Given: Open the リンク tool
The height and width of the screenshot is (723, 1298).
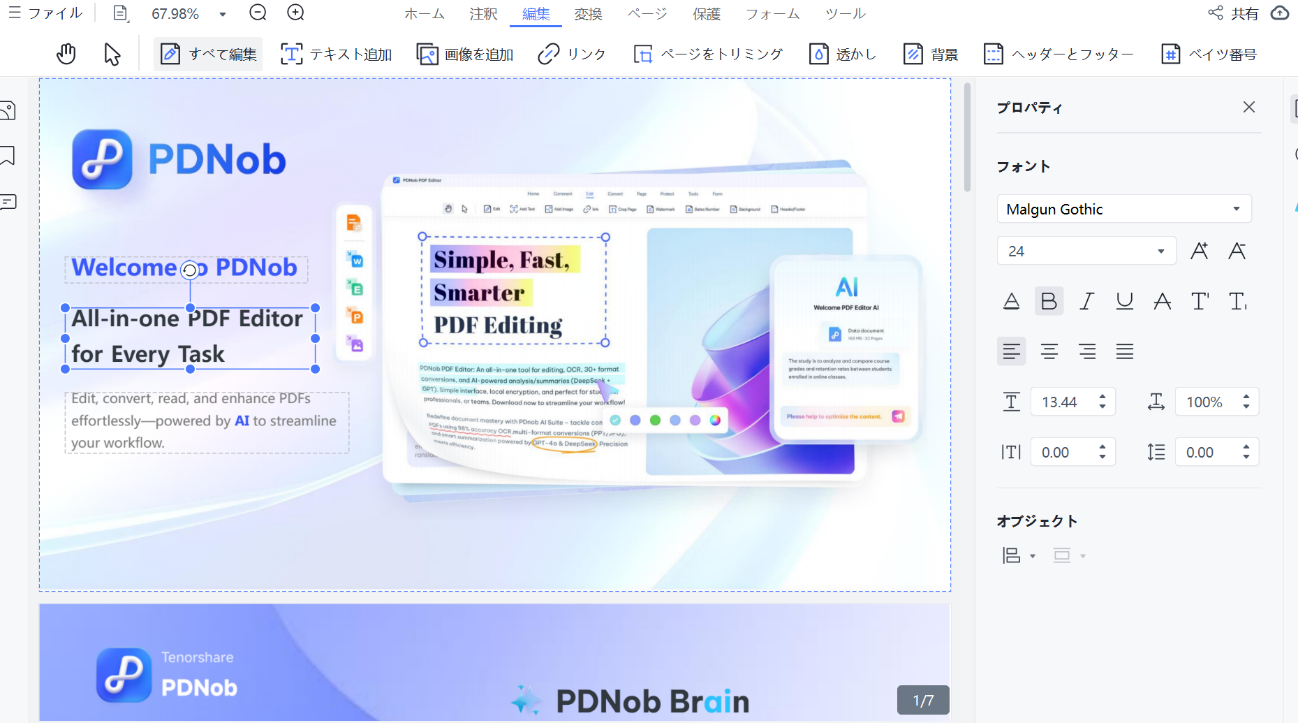Looking at the screenshot, I should click(x=573, y=53).
